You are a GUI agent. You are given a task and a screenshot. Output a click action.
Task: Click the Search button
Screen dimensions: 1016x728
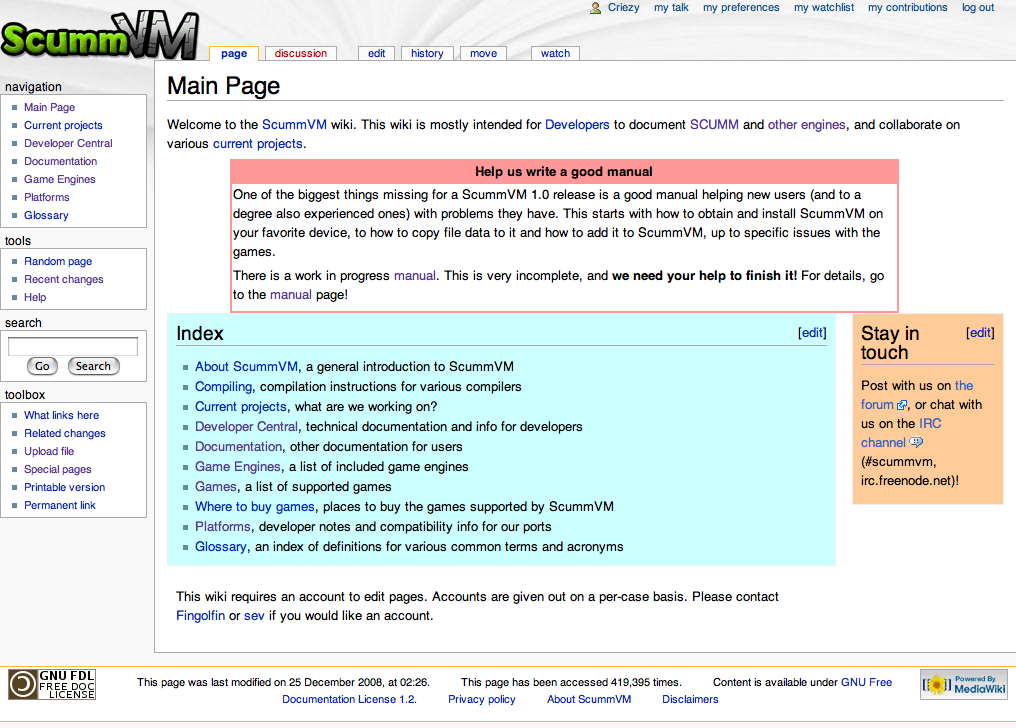(93, 367)
